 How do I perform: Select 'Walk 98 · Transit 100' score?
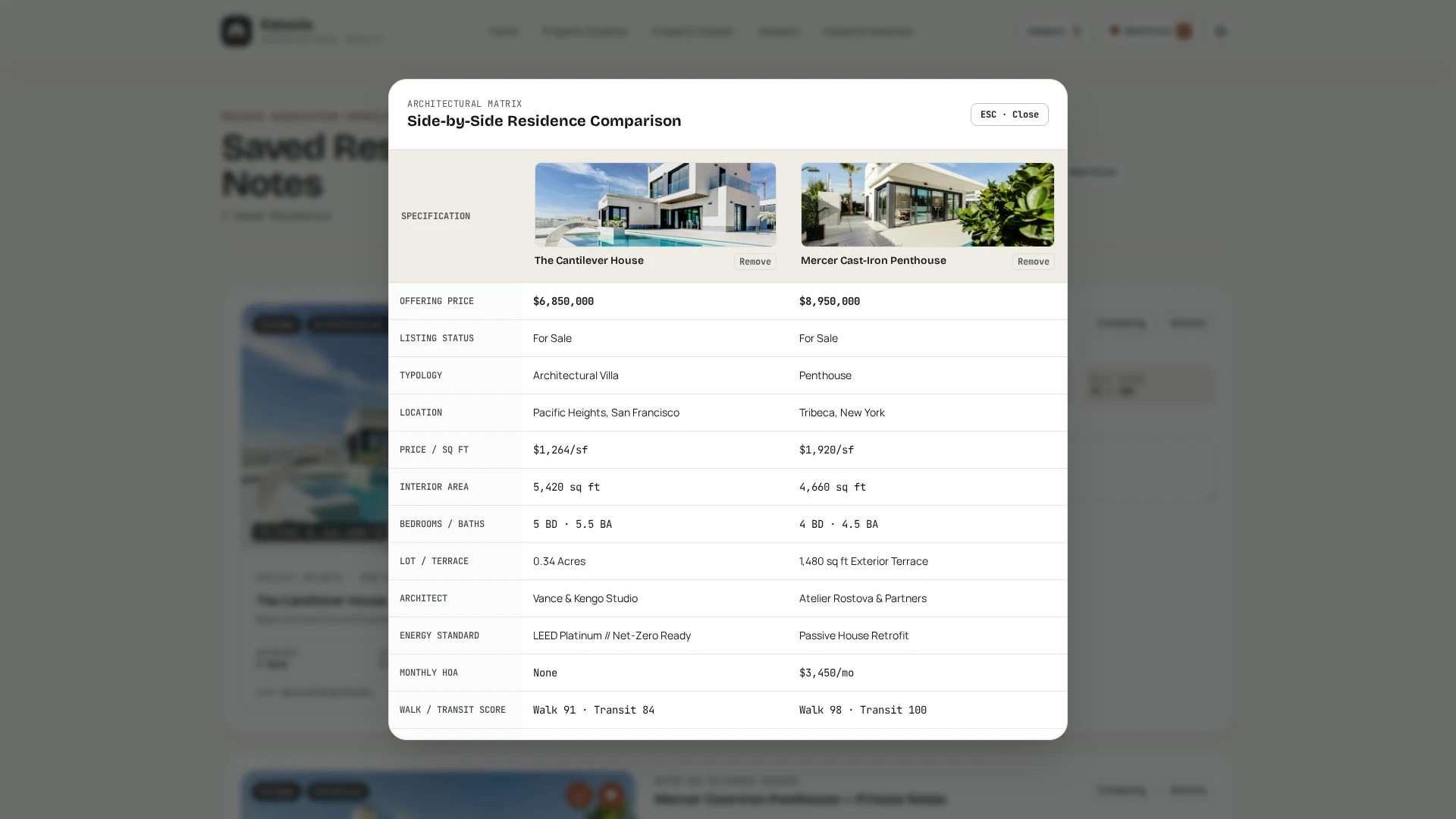tap(863, 710)
